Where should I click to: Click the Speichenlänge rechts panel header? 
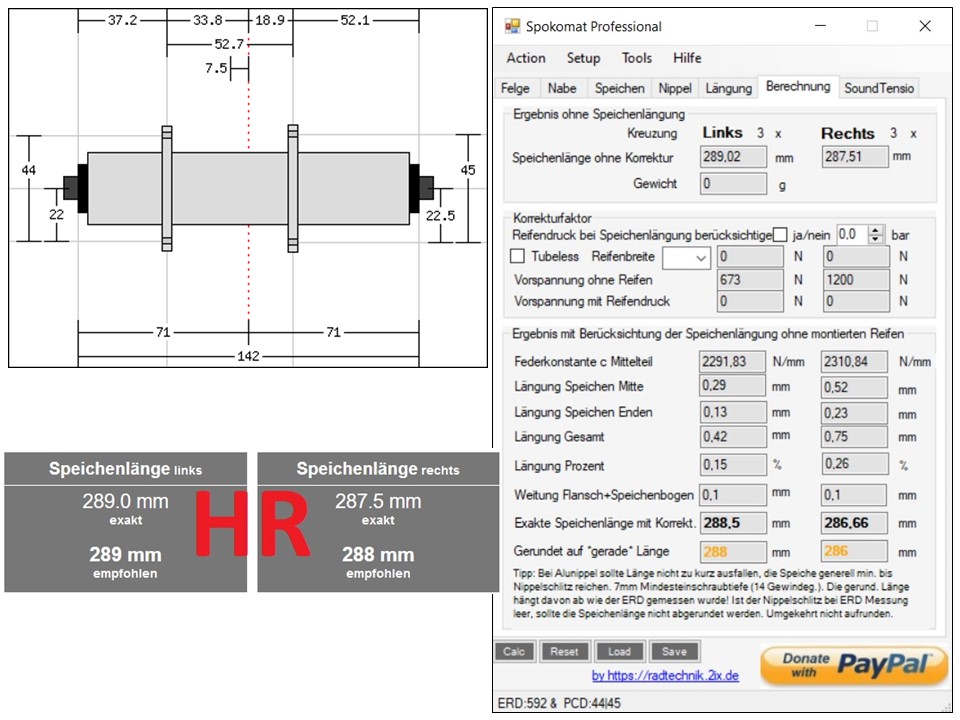(x=378, y=469)
